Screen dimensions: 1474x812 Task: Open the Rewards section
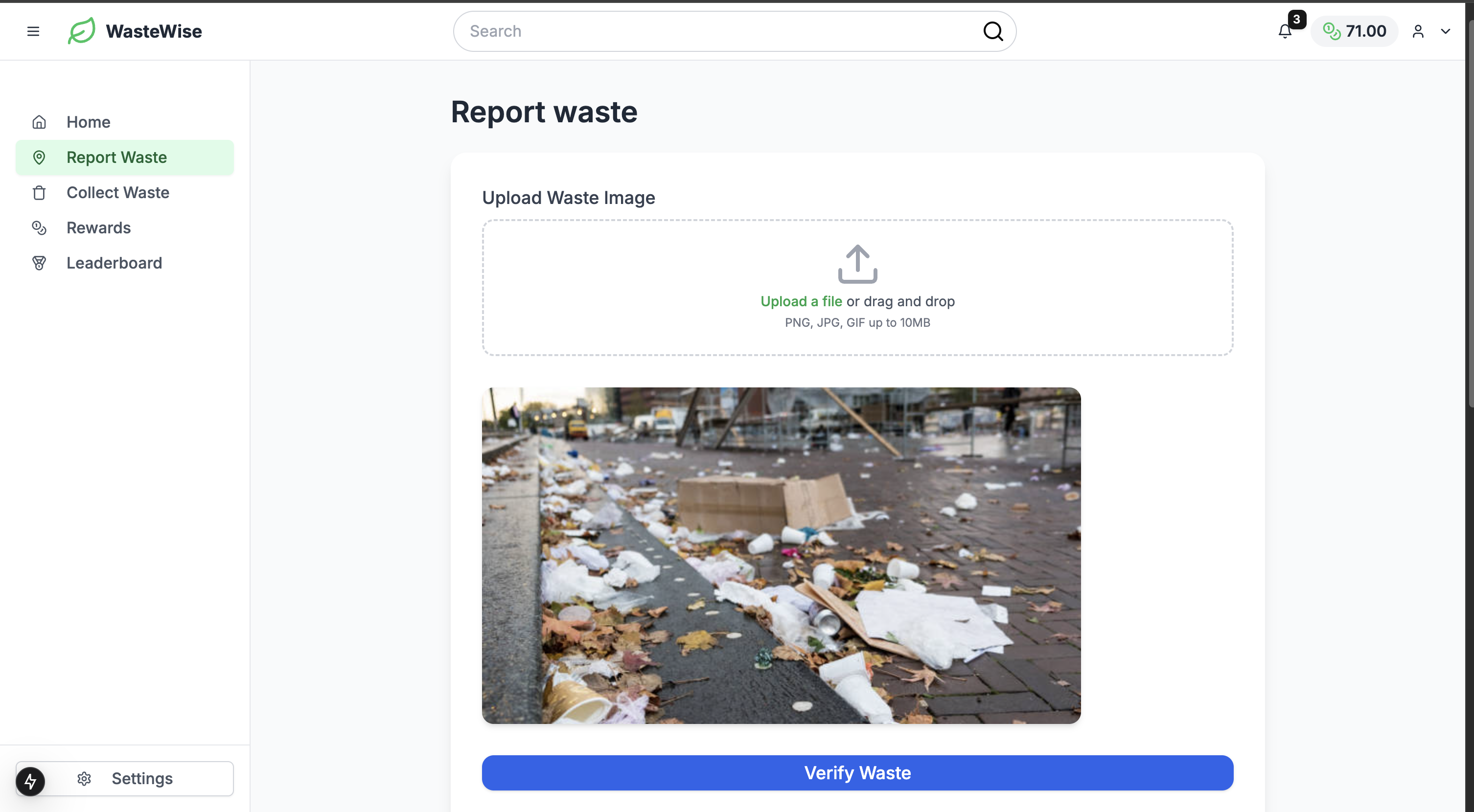pos(98,227)
